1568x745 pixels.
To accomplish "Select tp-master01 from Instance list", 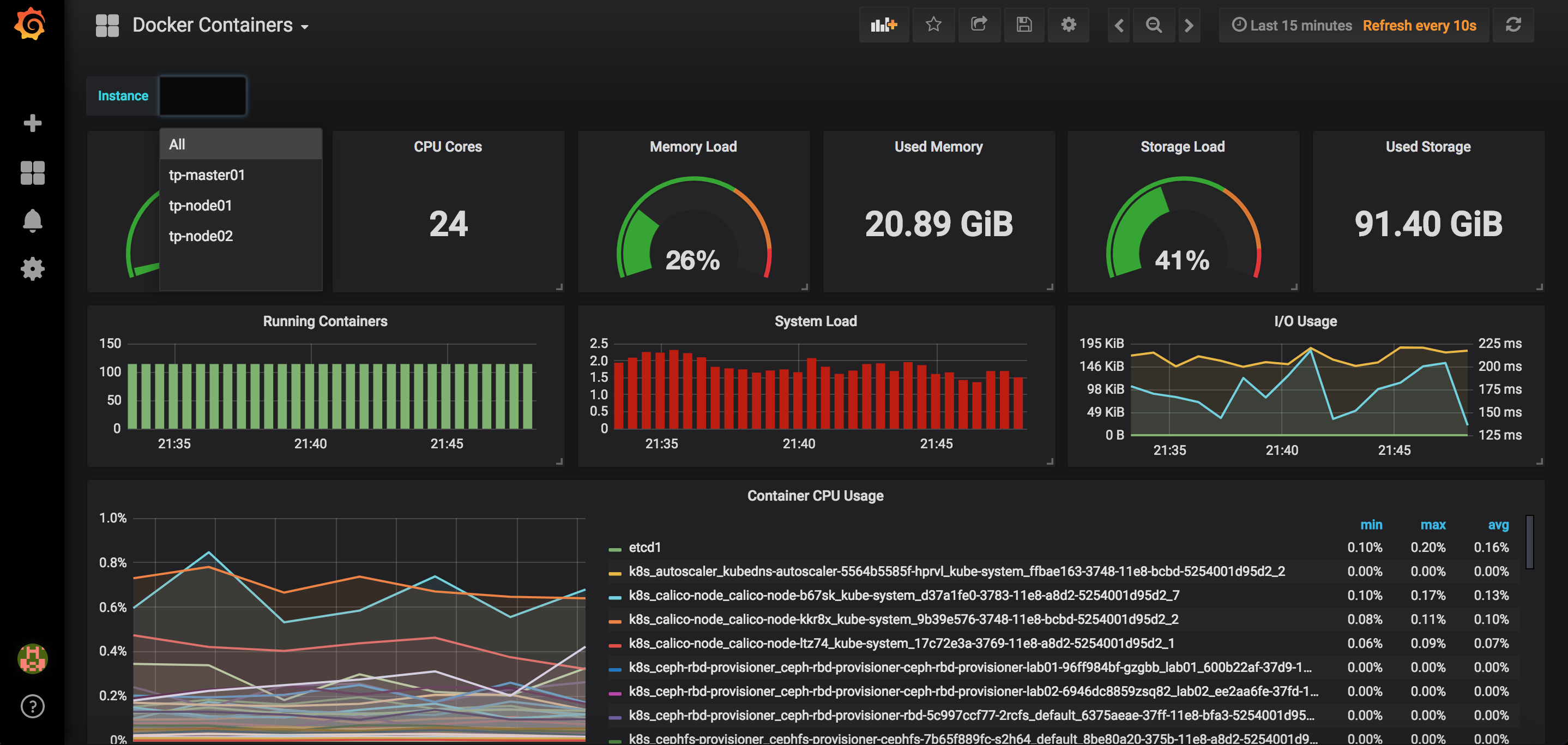I will (207, 175).
